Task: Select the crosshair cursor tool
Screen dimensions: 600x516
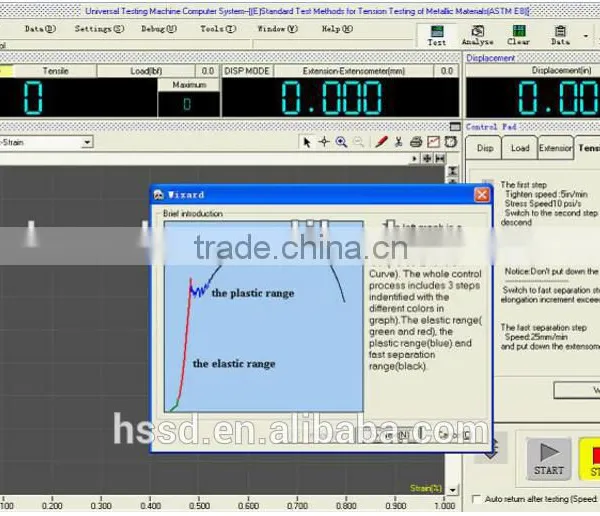Action: [324, 142]
